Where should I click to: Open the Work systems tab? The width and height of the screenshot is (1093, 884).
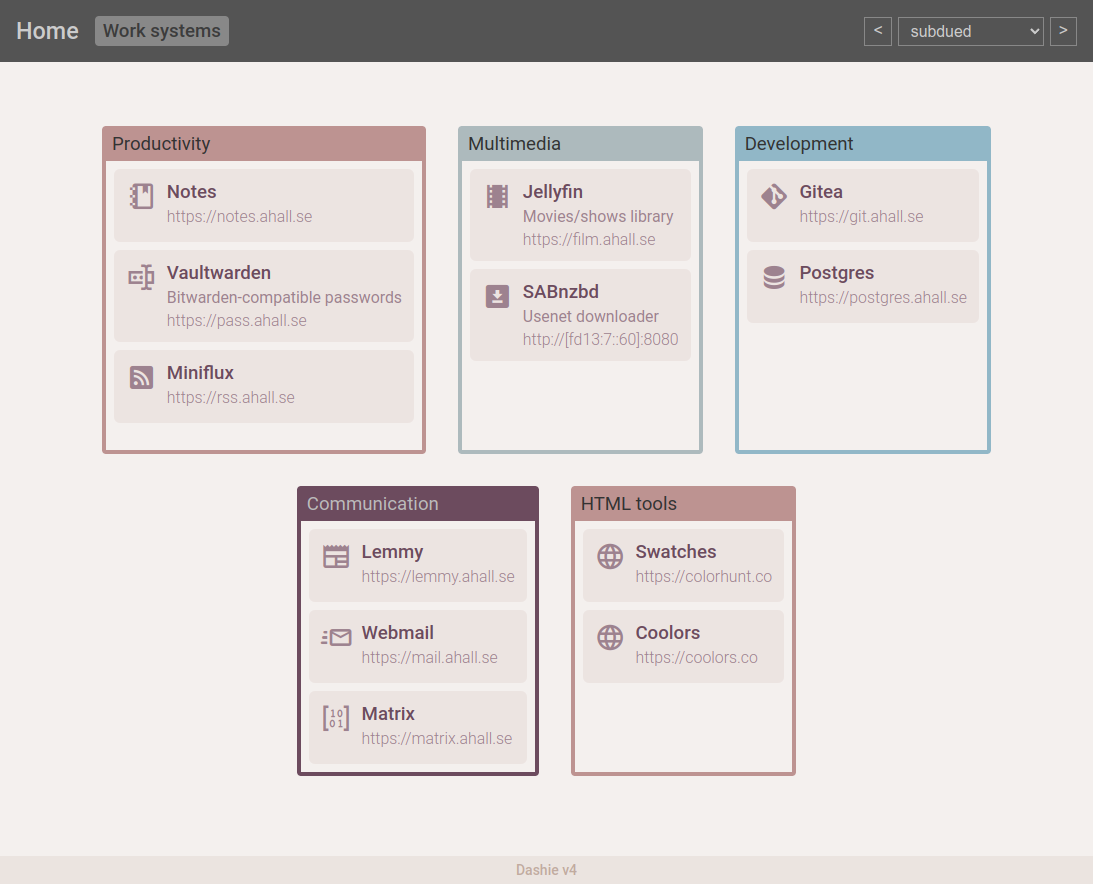162,31
